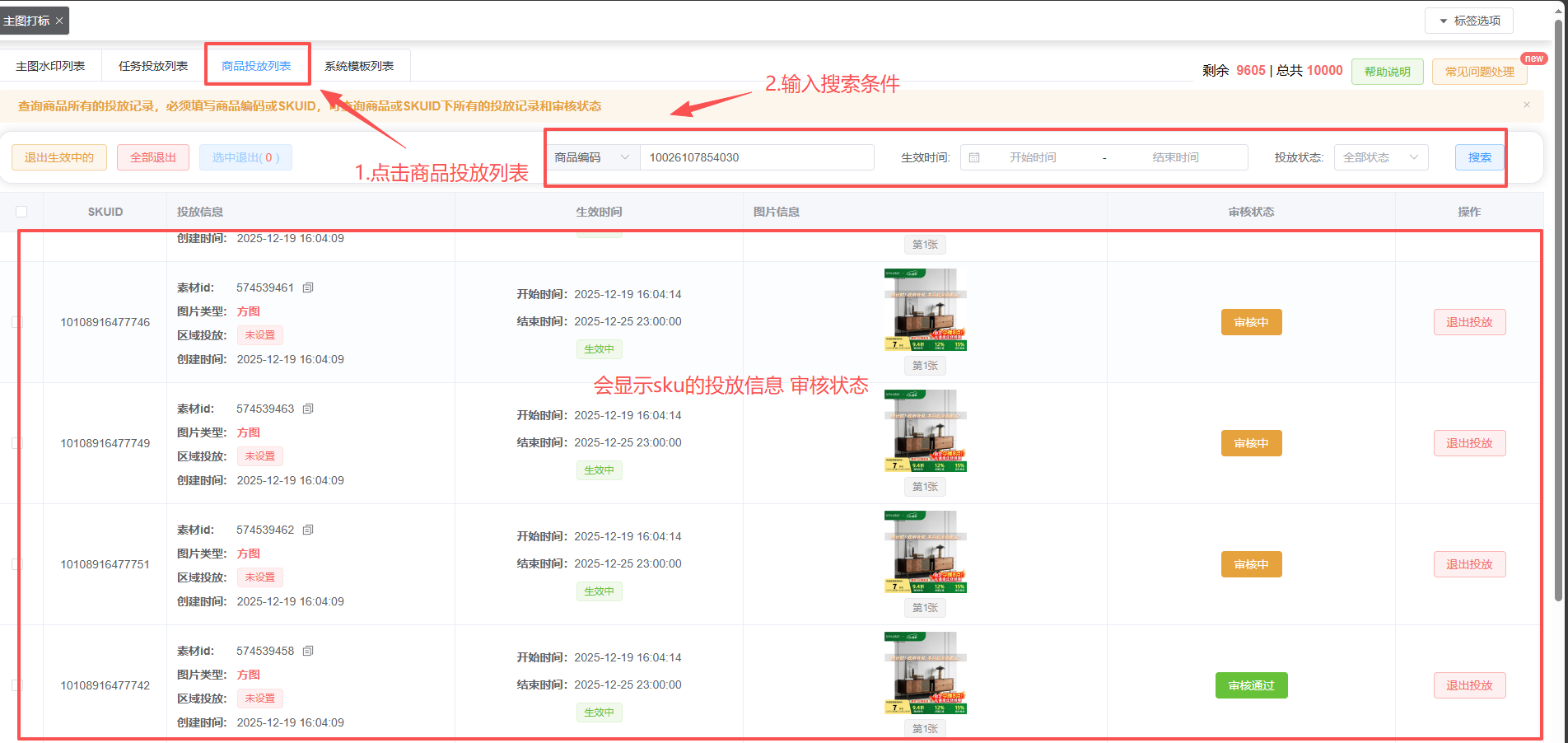Open product image thumbnail for SKUID 10108916477751
The image size is (1568, 743).
(x=925, y=551)
